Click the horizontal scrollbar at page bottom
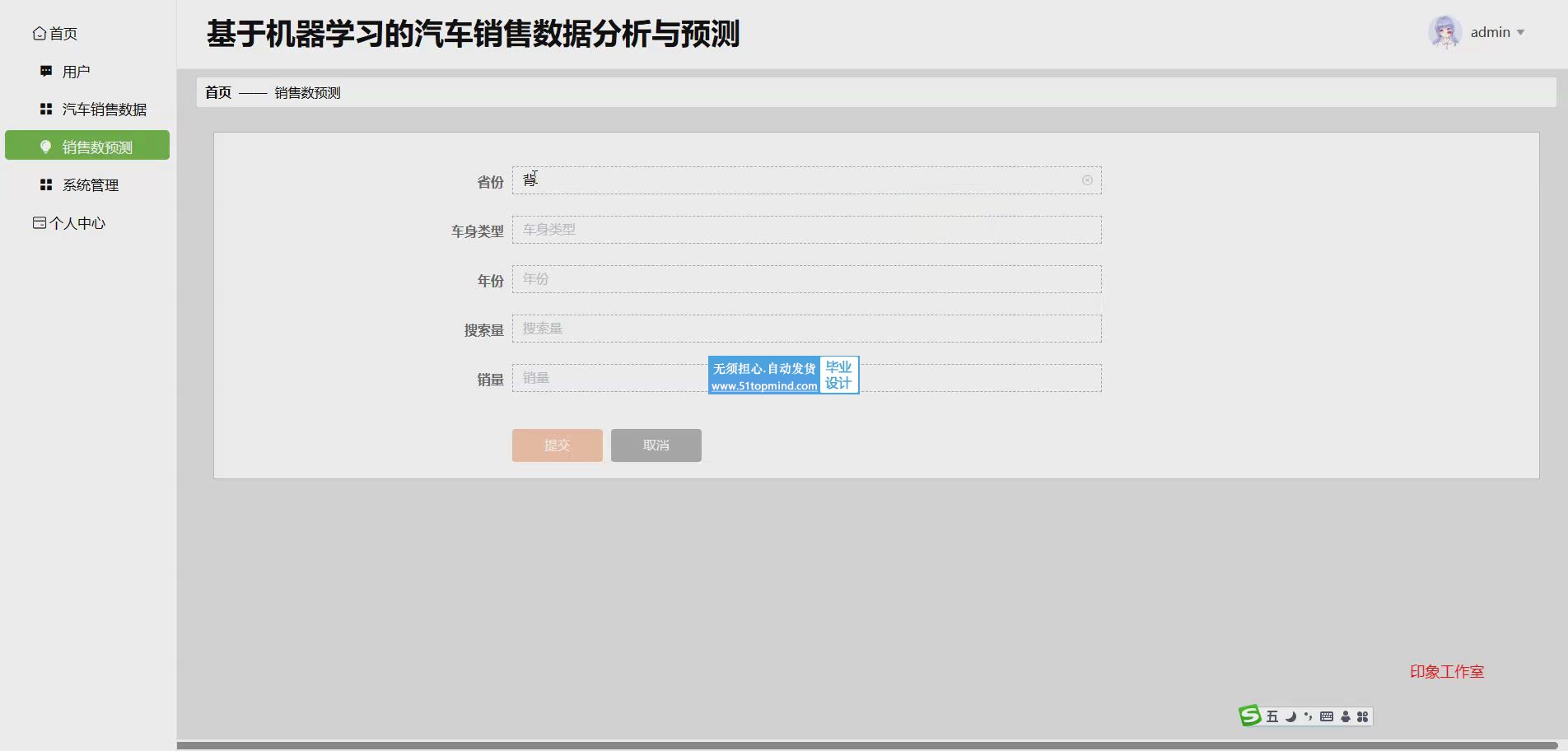Screen dimensions: 1568x751 coord(865,745)
